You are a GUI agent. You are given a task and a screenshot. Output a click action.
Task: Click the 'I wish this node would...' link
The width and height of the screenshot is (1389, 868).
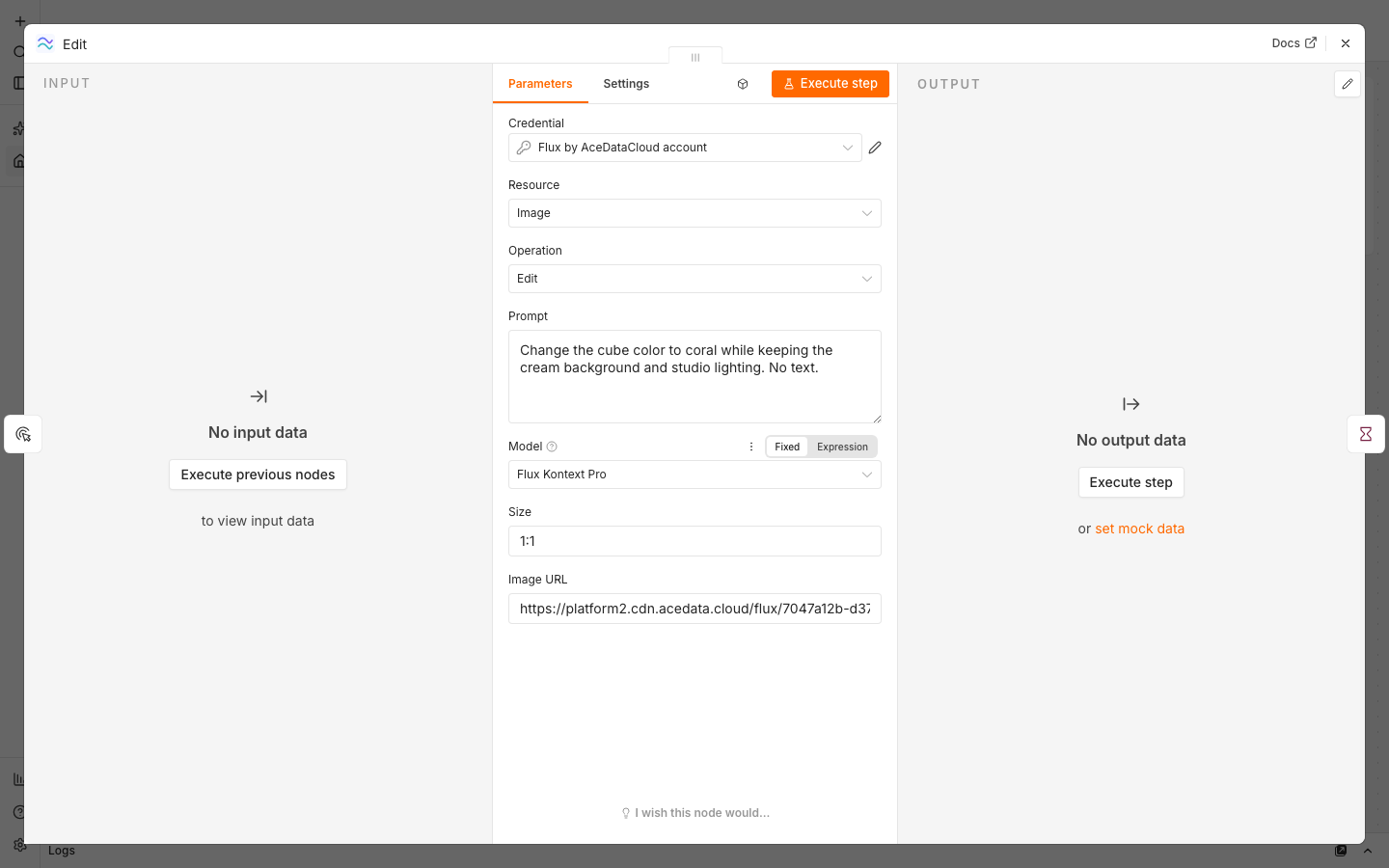694,813
